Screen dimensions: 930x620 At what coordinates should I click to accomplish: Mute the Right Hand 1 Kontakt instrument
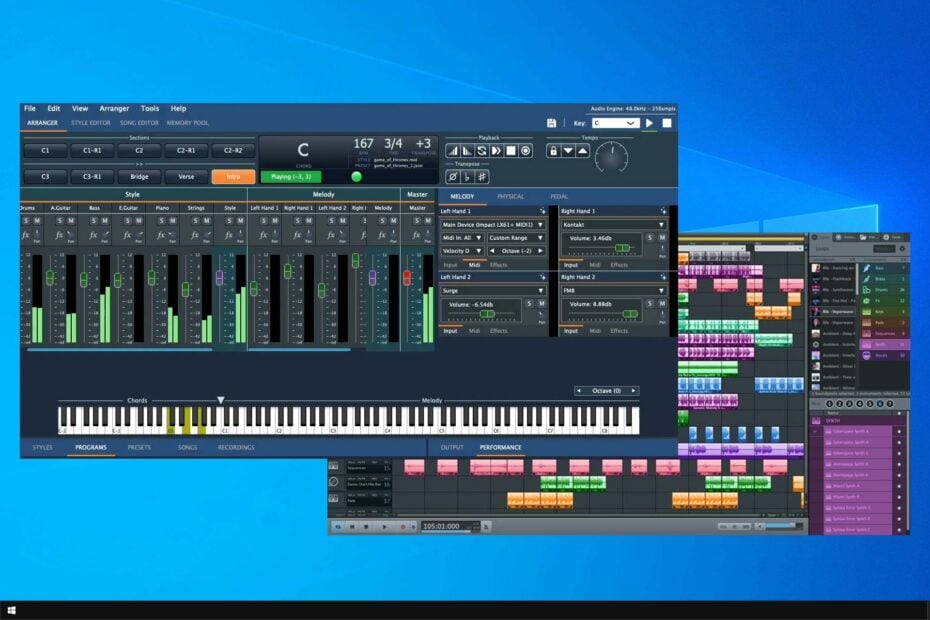[x=661, y=238]
